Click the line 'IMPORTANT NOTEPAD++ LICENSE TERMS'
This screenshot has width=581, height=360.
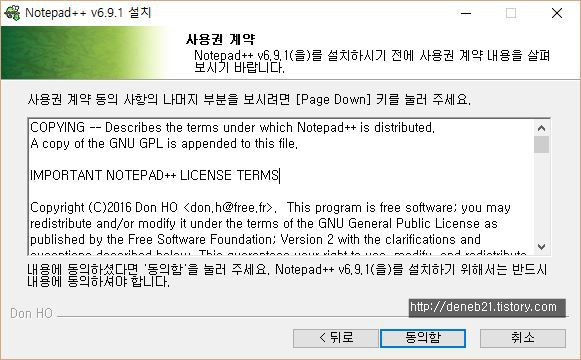click(x=155, y=175)
